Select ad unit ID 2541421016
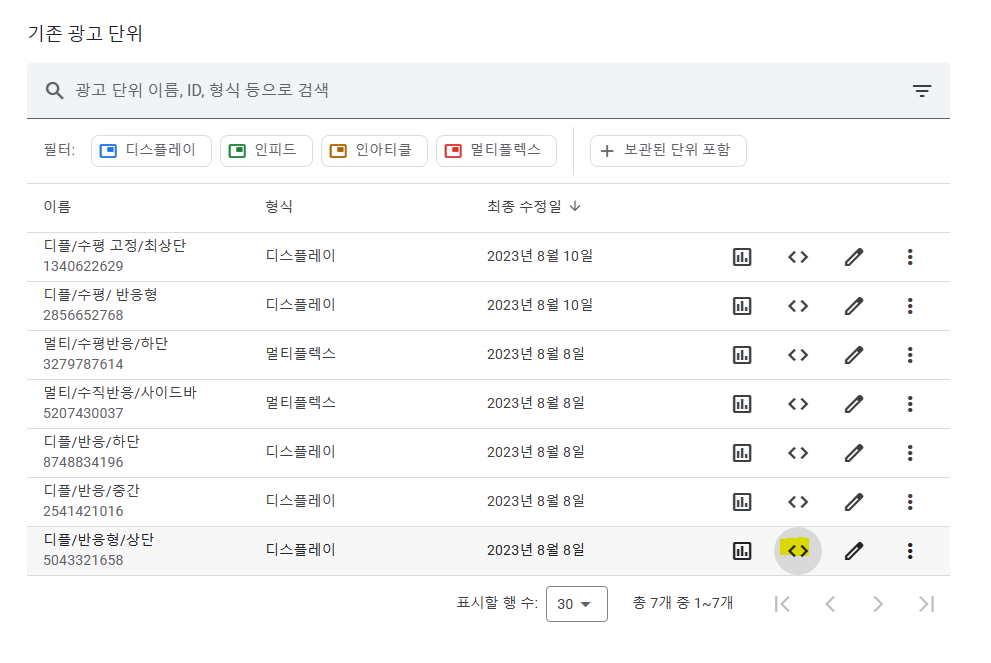991x663 pixels. tap(83, 511)
